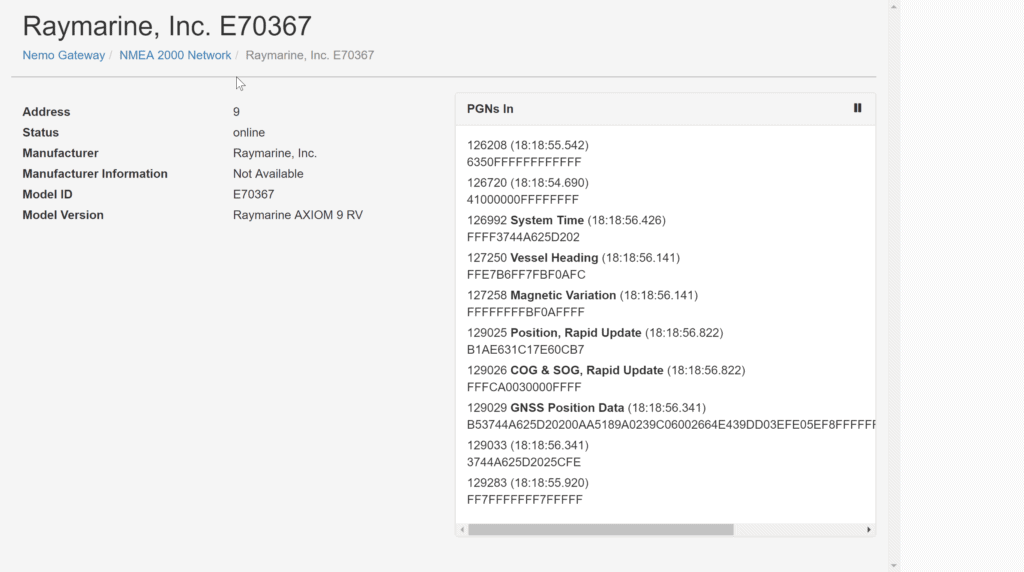
Task: Click the Raymarine AXIOM 9 RV model version
Action: coord(298,215)
